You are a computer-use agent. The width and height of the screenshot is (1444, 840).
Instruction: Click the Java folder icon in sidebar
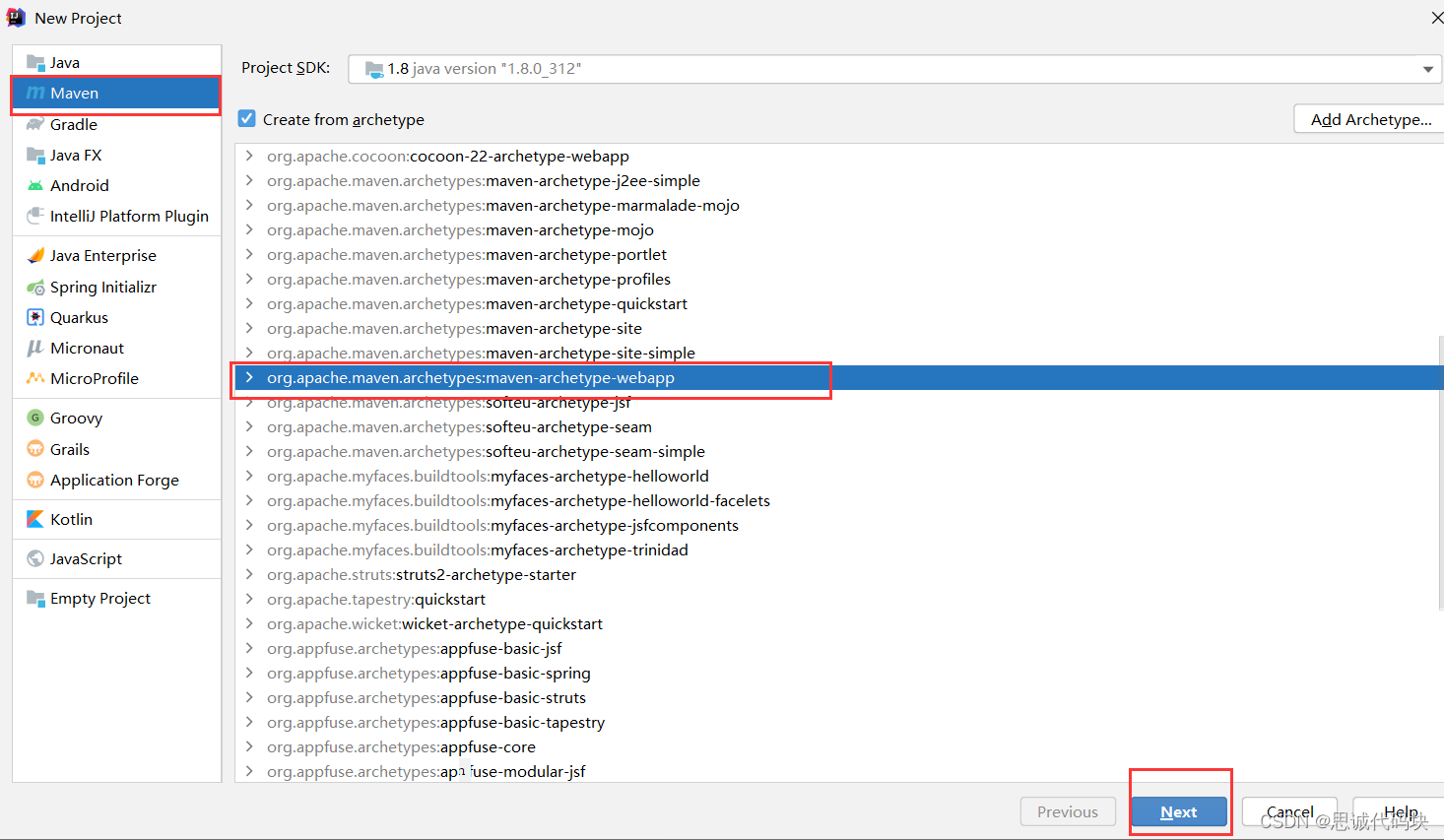[35, 63]
